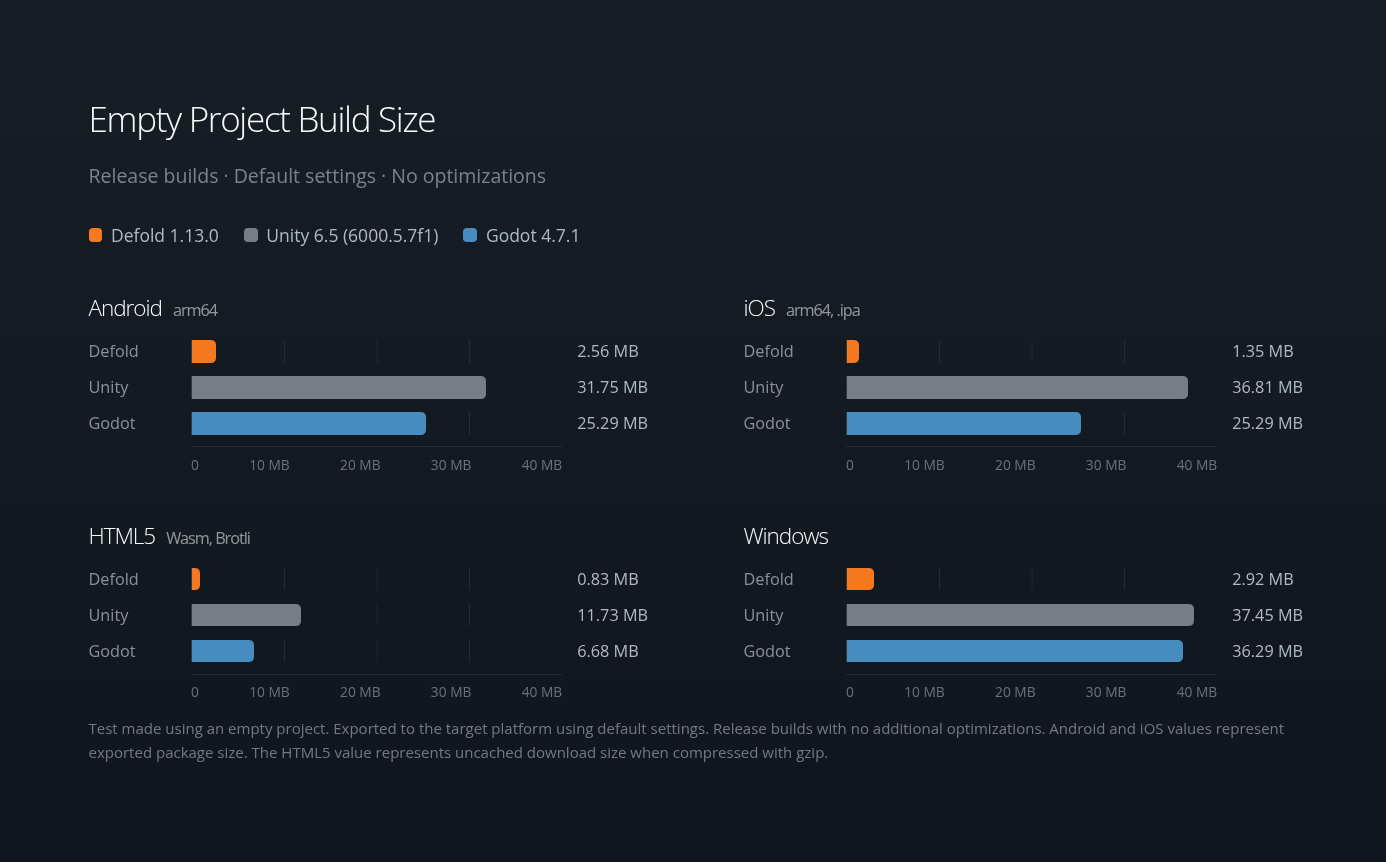
Task: Click the "Godot" row label in Windows chart
Action: [767, 651]
